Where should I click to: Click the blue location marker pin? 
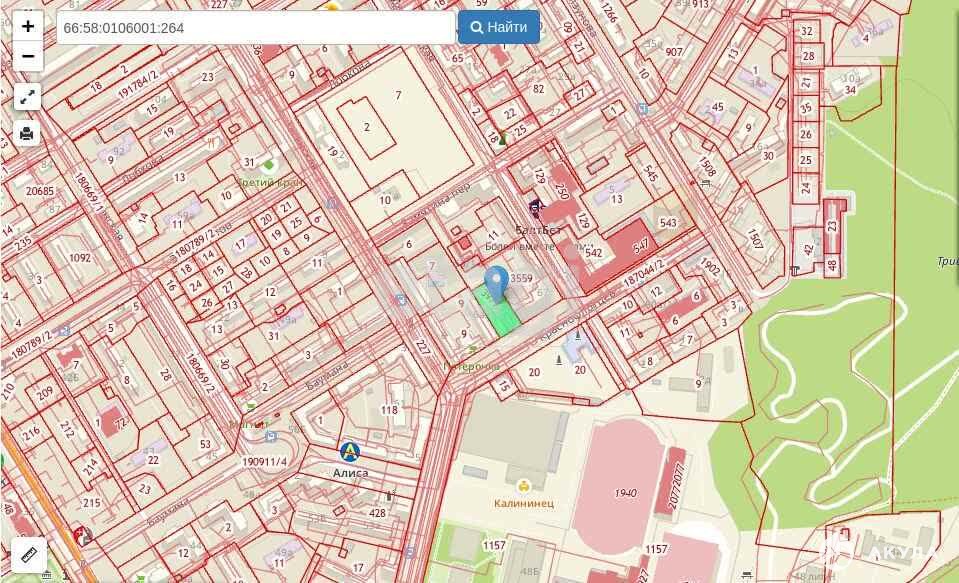[x=496, y=283]
